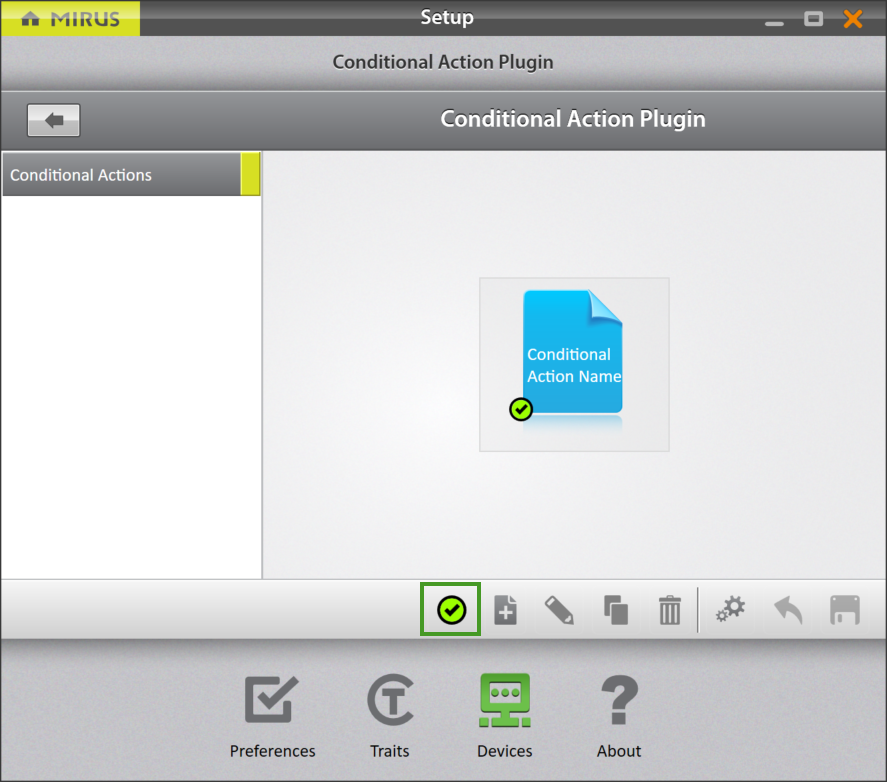
Task: Select the rename pencil icon
Action: [x=560, y=609]
